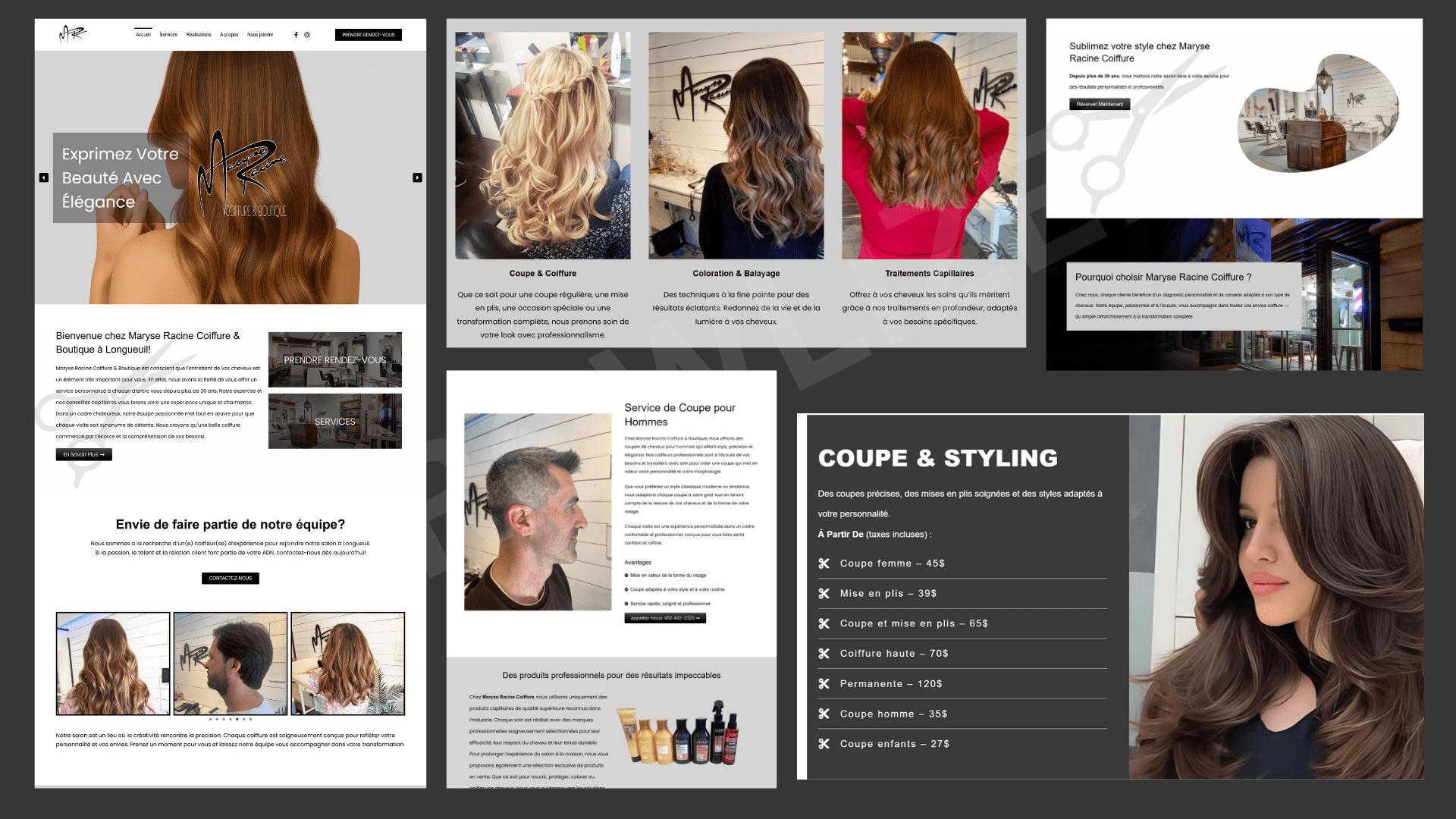Viewport: 1456px width, 819px height.
Task: Open the Services menu item
Action: pos(168,35)
